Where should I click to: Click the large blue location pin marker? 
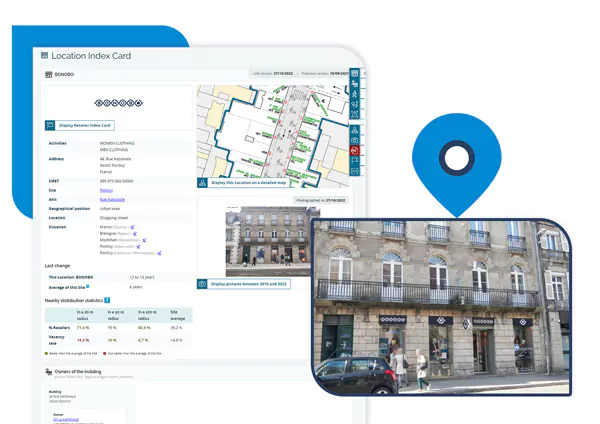(x=456, y=161)
